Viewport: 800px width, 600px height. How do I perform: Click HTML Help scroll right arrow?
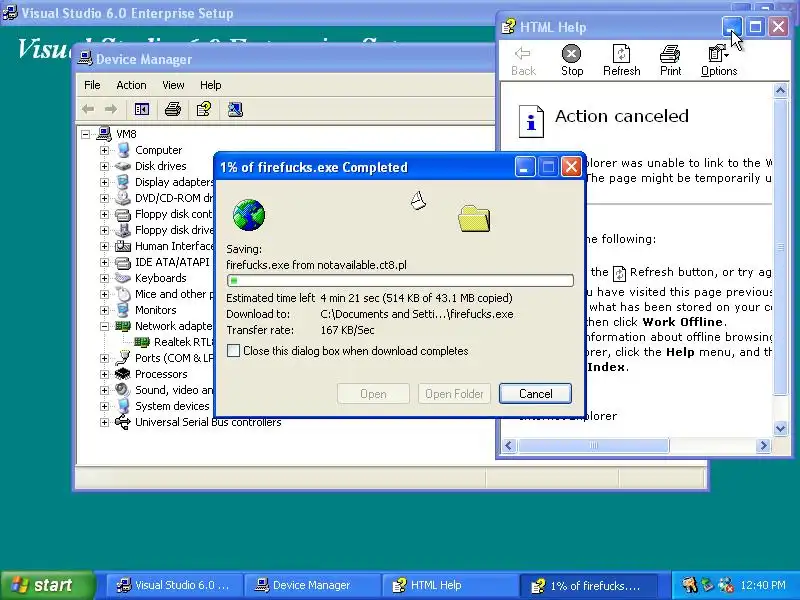tap(763, 445)
